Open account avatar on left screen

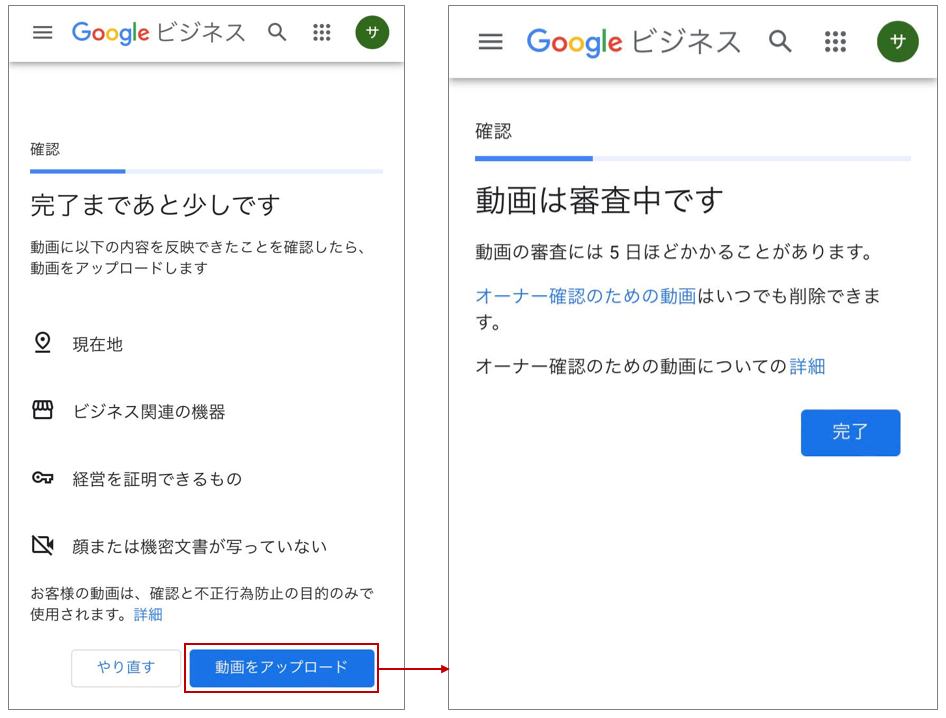click(x=372, y=32)
